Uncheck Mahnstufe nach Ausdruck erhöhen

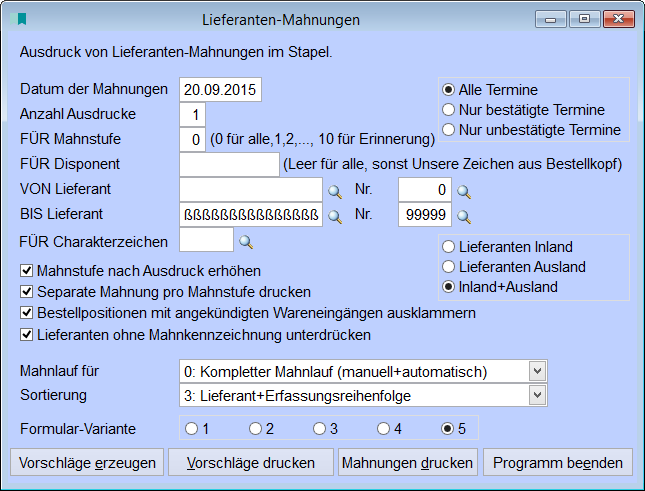tap(27, 271)
